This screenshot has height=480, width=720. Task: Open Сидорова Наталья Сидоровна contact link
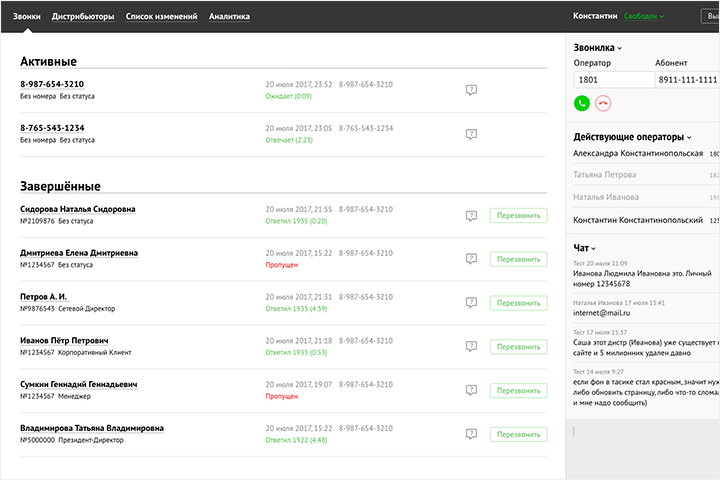[78, 209]
